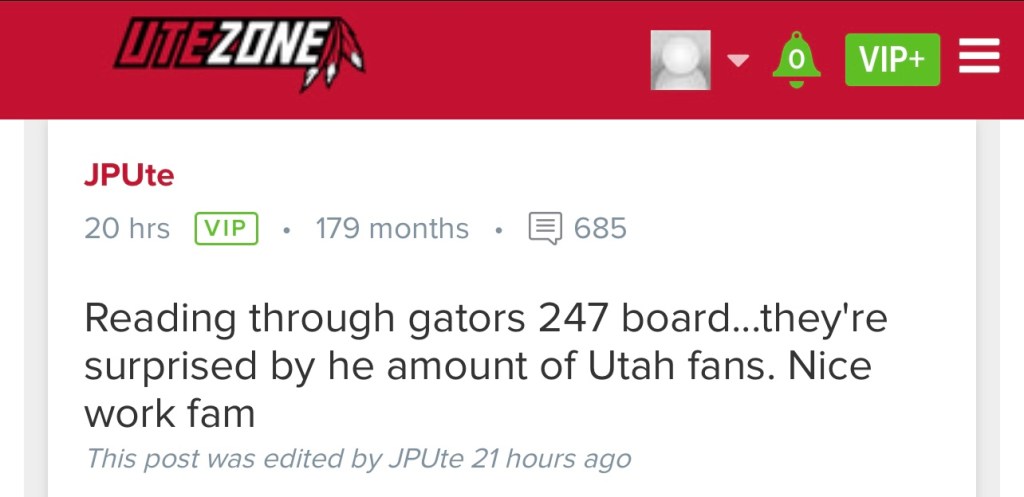The height and width of the screenshot is (497, 1024).
Task: Click the 179 months membership label
Action: [x=392, y=228]
